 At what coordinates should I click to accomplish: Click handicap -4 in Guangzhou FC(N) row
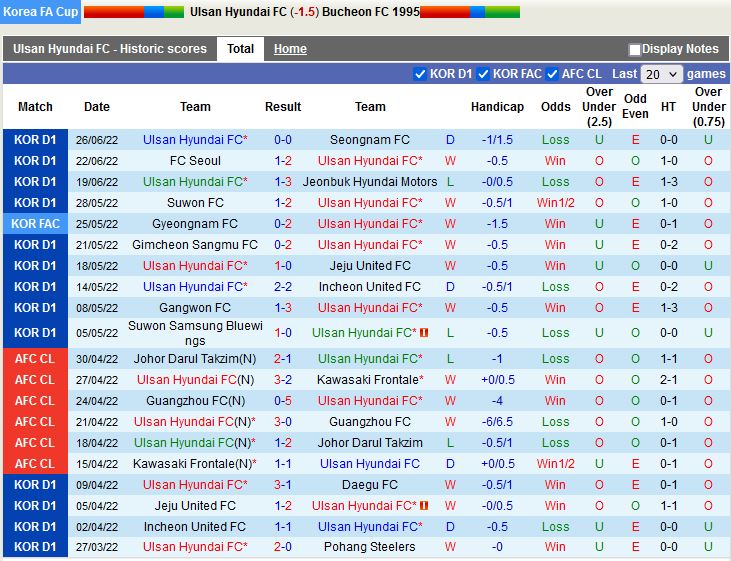point(497,401)
